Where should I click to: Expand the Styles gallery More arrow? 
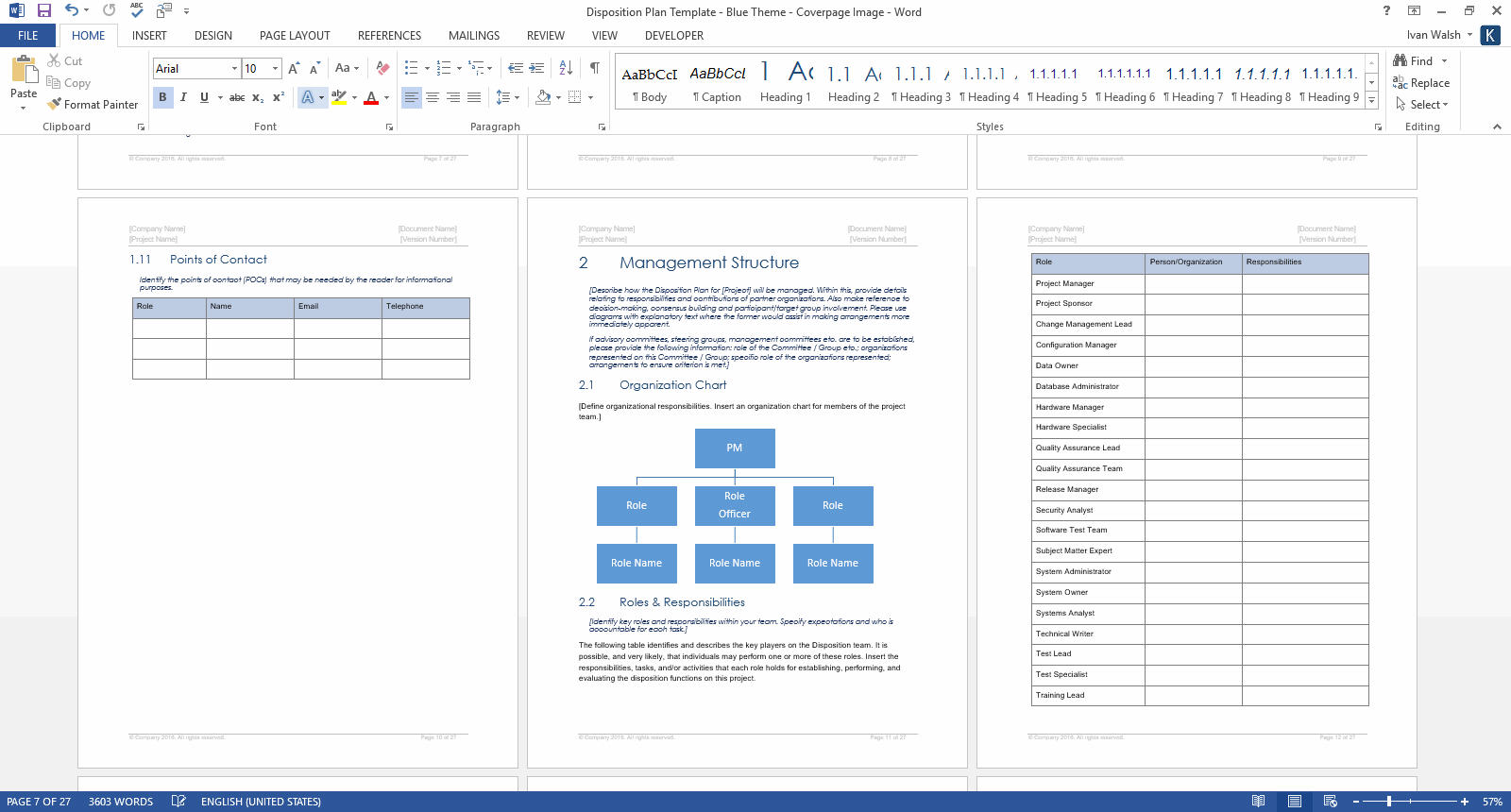pyautogui.click(x=1371, y=100)
